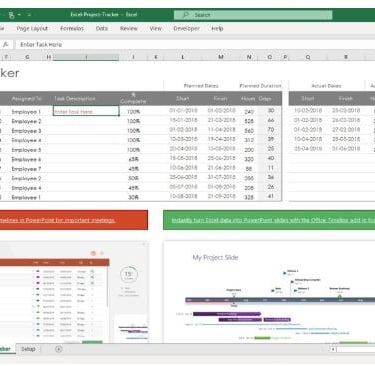Select column H header
This screenshot has width=375, height=366.
49,57
